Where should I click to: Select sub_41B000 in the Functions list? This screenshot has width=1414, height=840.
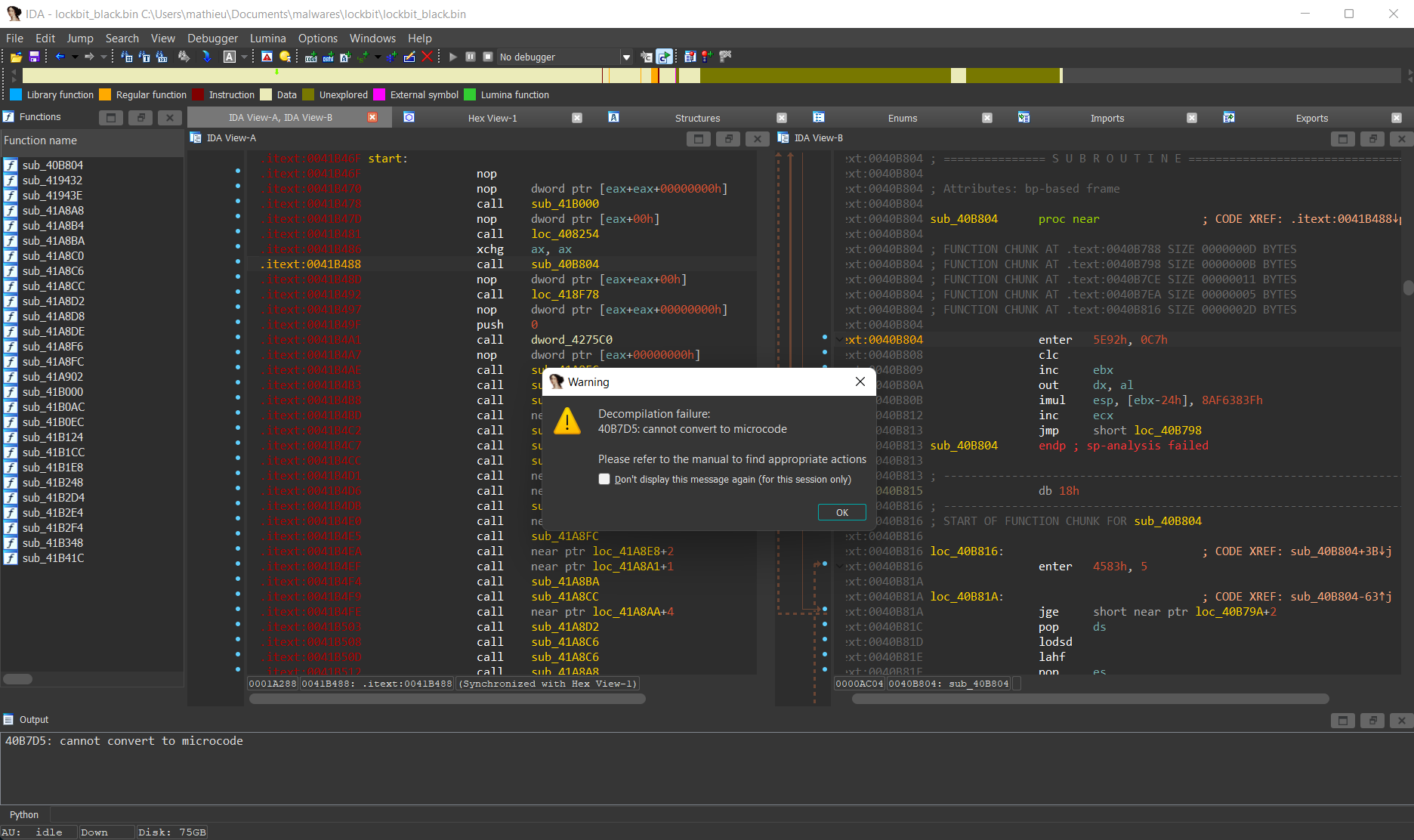click(53, 392)
